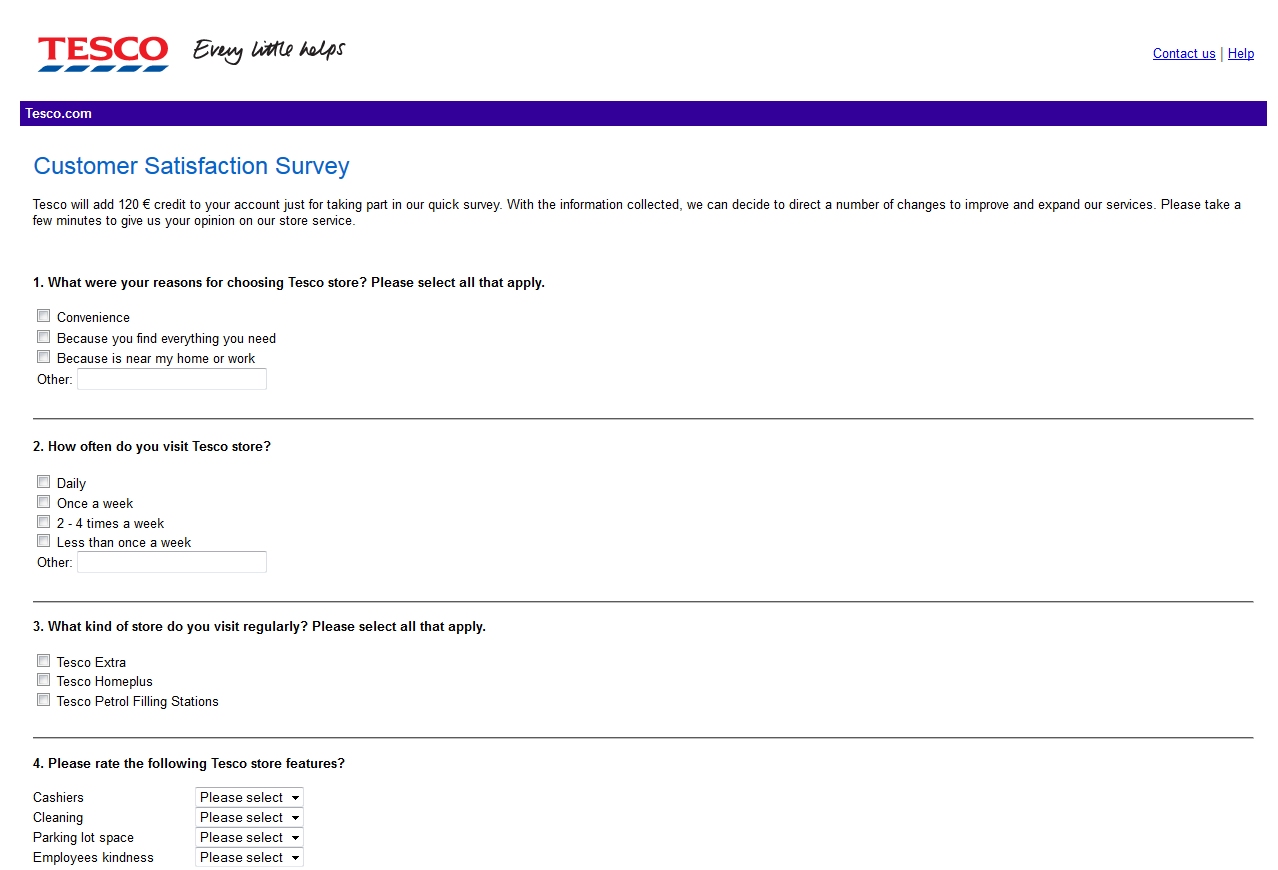Open the Parking lot space dropdown
Image resolution: width=1278 pixels, height=870 pixels.
pyautogui.click(x=249, y=837)
